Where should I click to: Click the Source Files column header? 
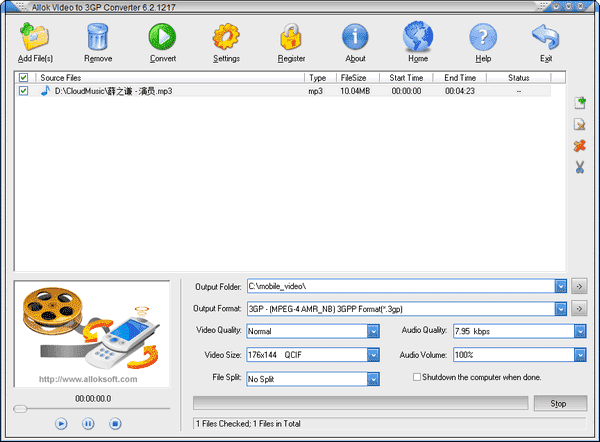coord(170,78)
